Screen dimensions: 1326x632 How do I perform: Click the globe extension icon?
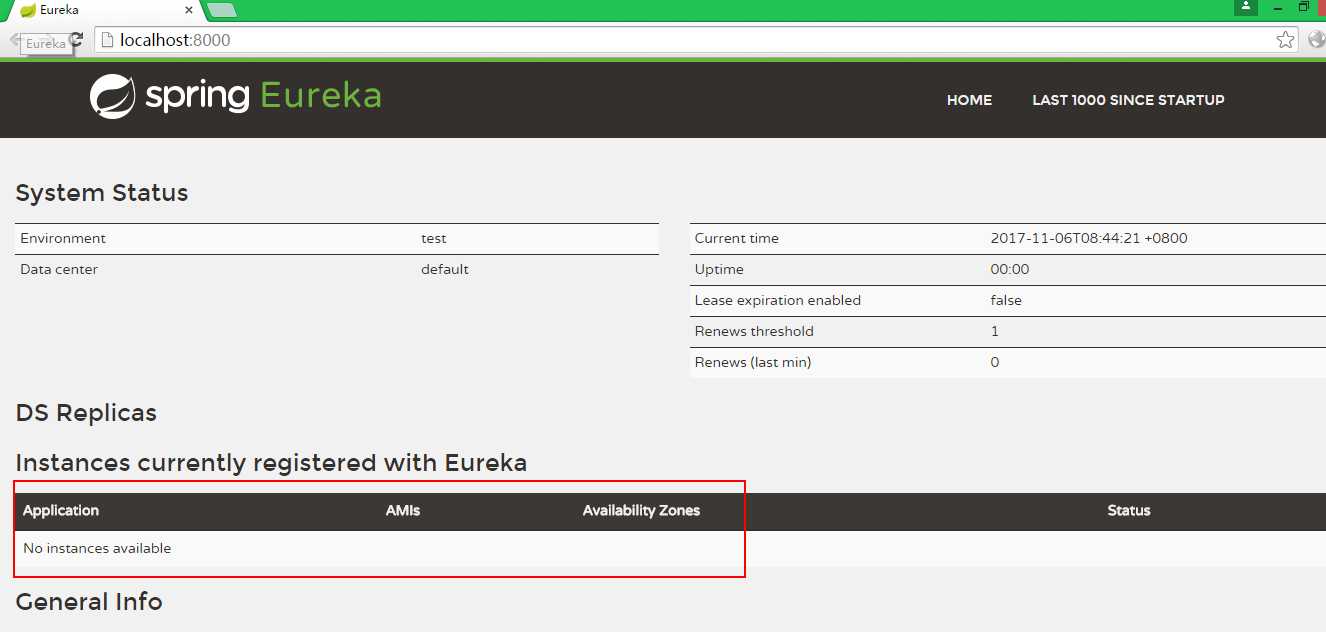[1316, 40]
